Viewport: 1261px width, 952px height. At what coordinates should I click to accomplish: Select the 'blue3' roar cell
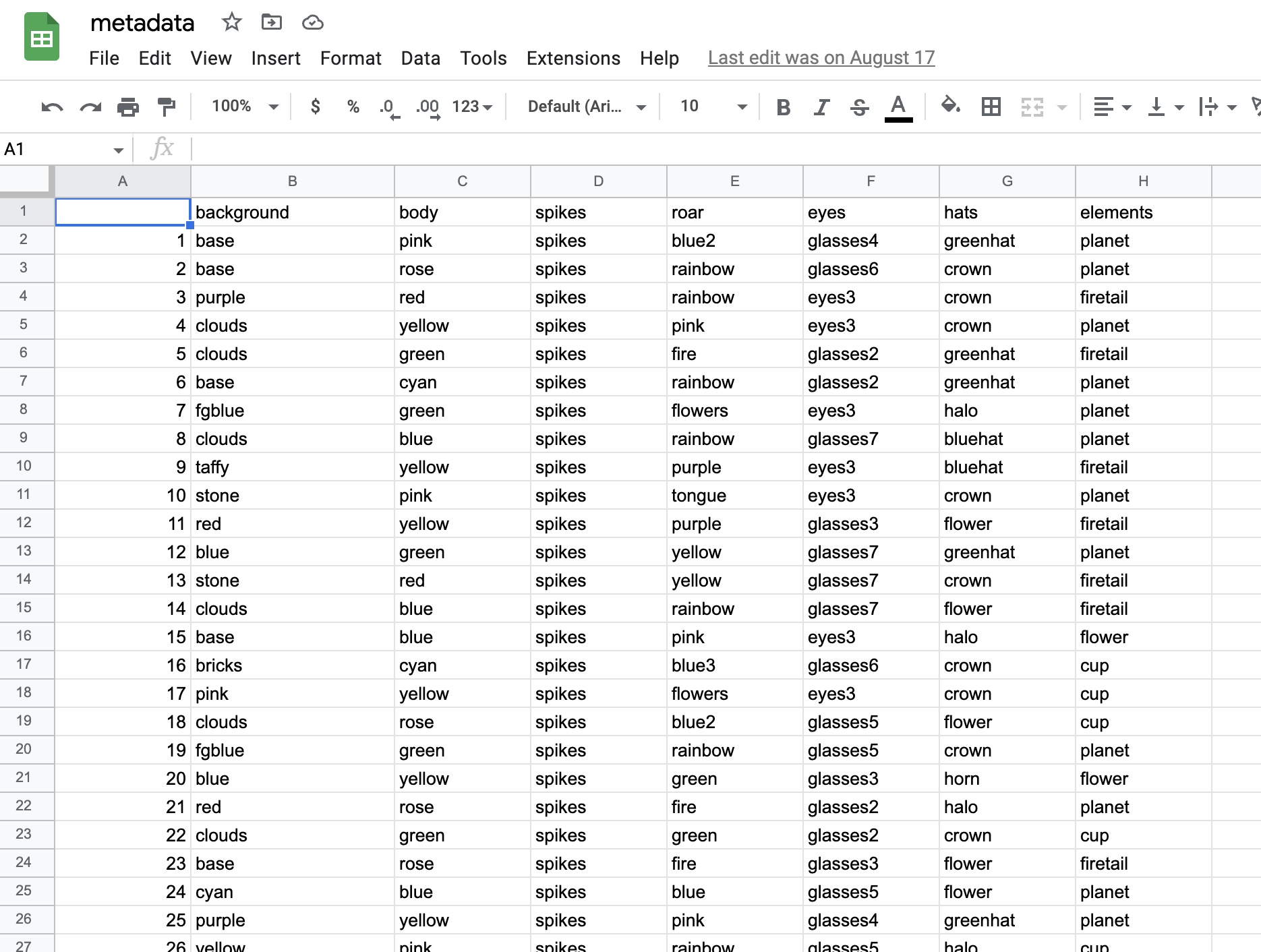tap(735, 665)
